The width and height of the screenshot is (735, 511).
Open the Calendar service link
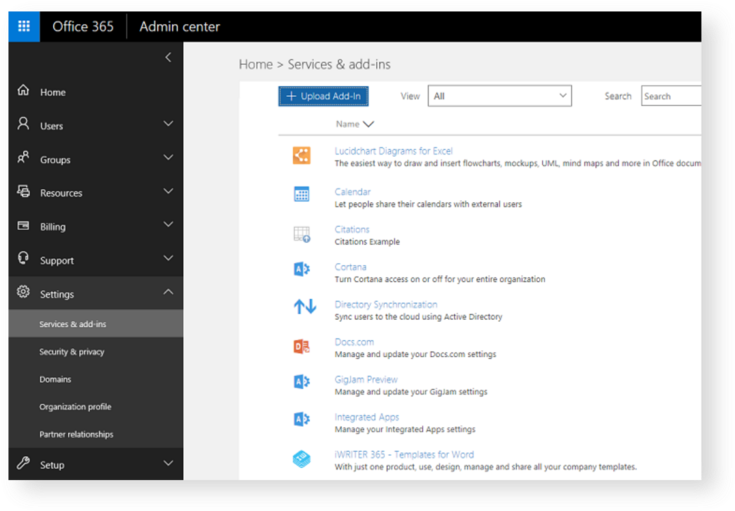tap(352, 192)
